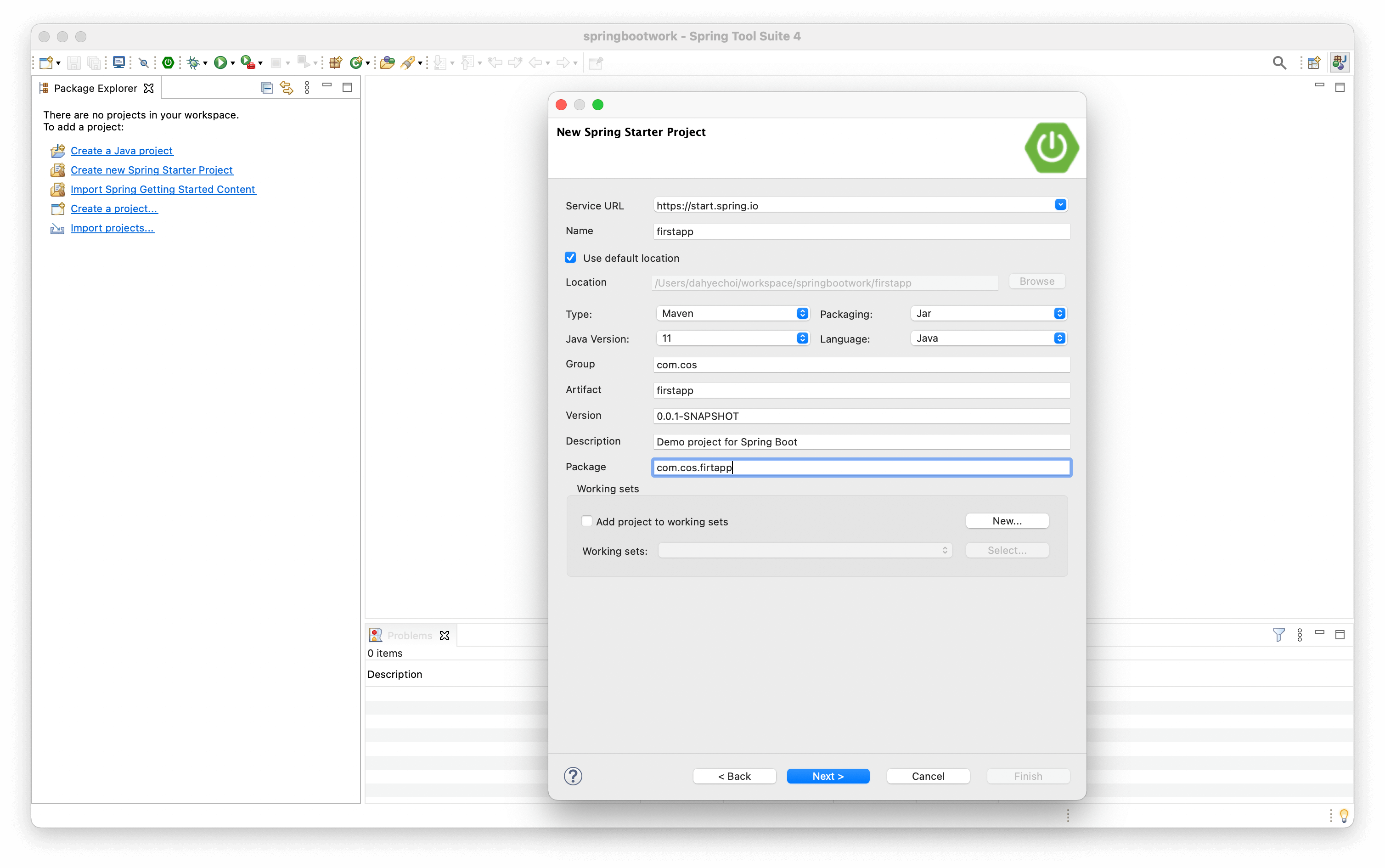This screenshot has width=1385, height=868.
Task: Collapse all in Package Explorer
Action: pyautogui.click(x=266, y=88)
